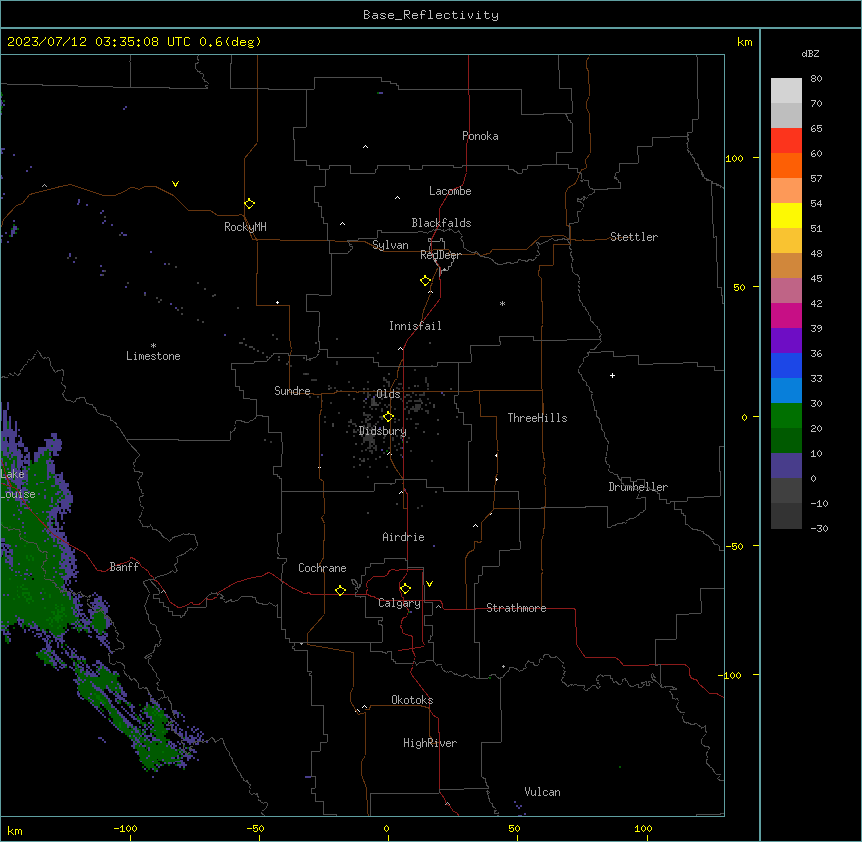Click the Olds town label
Image resolution: width=862 pixels, height=842 pixels.
coord(388,394)
